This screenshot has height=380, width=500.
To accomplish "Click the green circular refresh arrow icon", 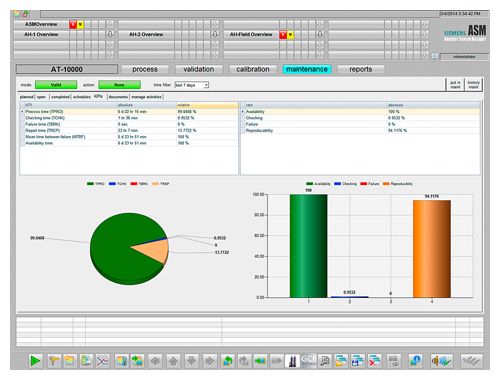I will point(228,361).
